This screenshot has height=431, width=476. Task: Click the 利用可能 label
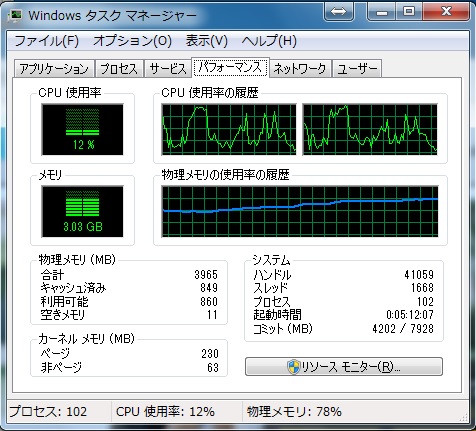click(x=64, y=302)
